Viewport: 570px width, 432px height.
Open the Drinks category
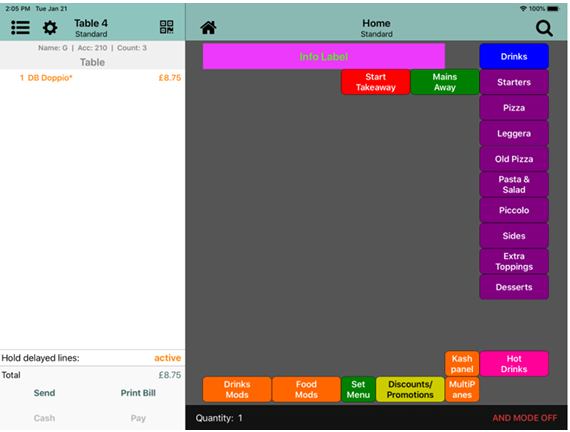514,56
